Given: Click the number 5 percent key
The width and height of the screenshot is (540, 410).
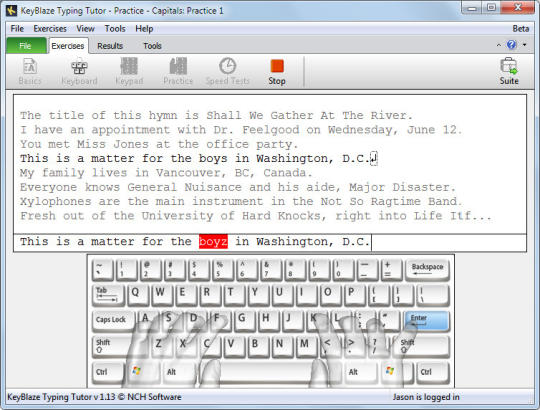Looking at the screenshot, I should (x=223, y=270).
